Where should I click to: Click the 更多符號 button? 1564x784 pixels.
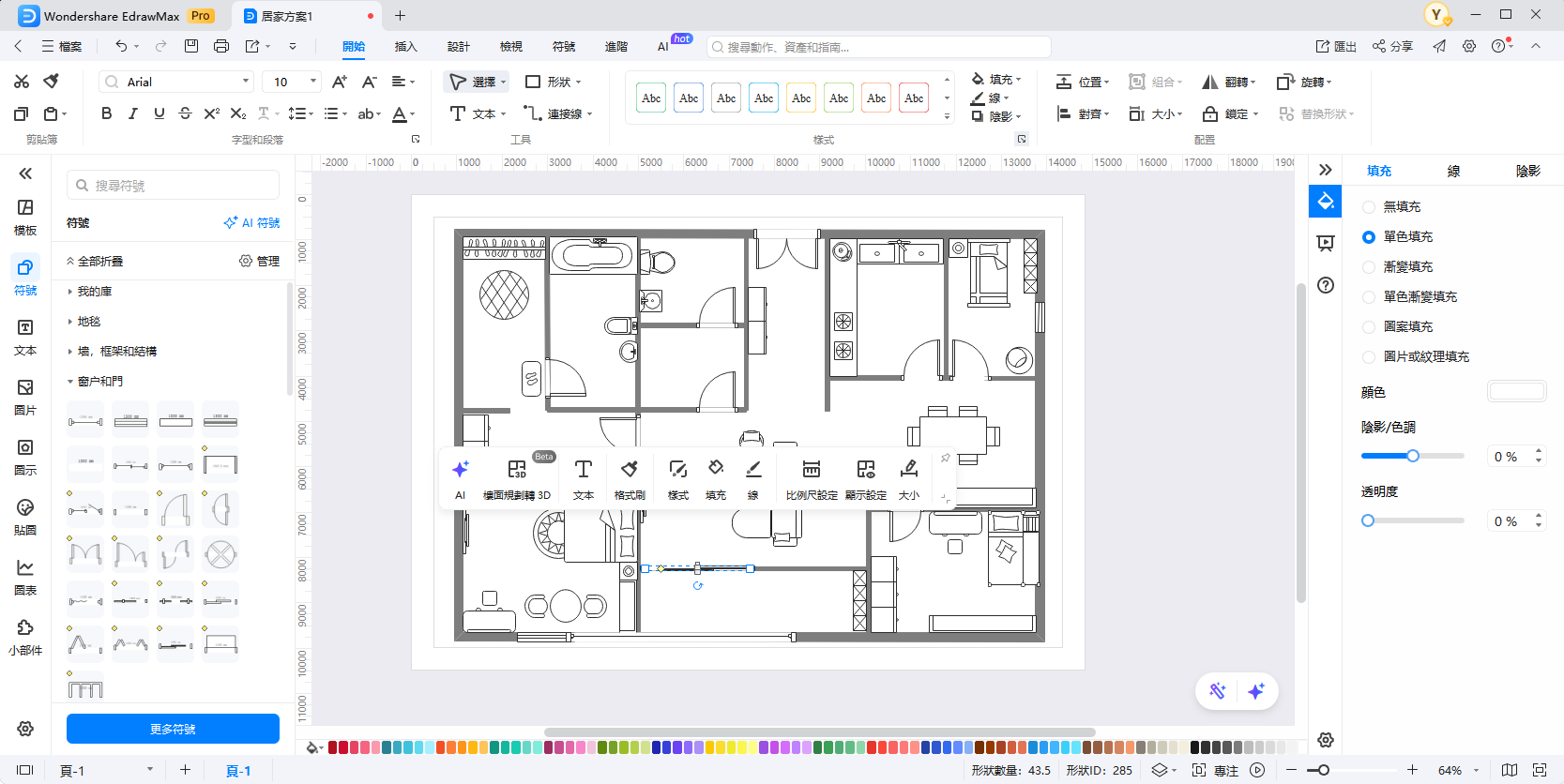tap(173, 729)
